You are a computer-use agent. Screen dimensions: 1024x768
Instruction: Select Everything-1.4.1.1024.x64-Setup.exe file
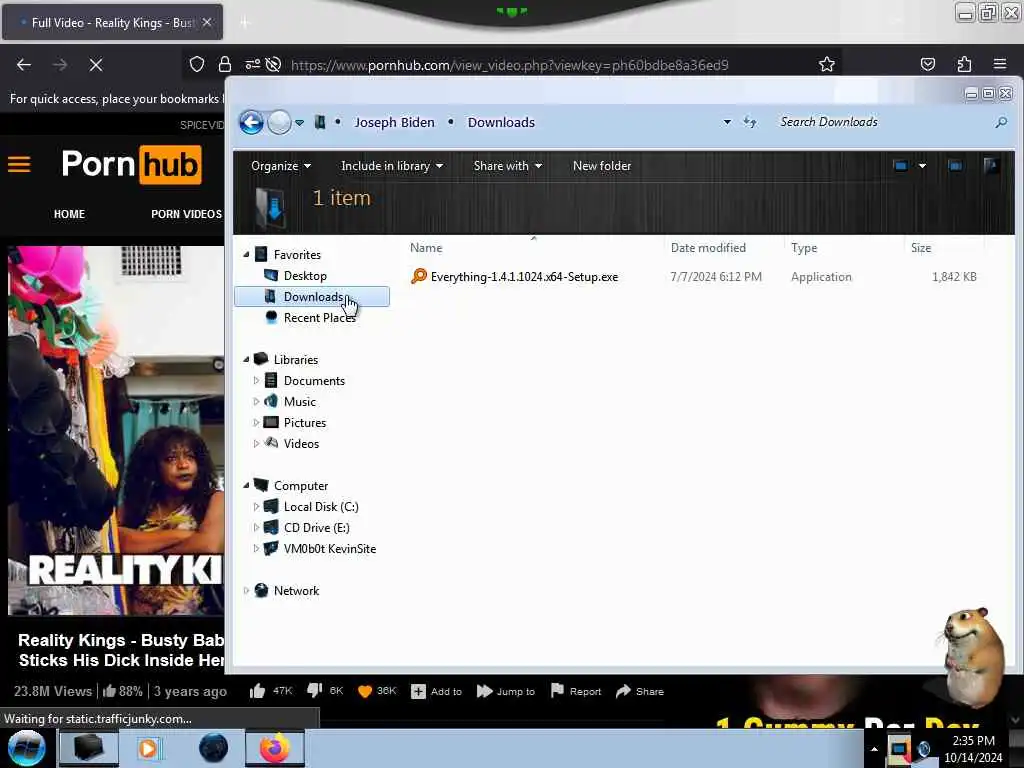pos(524,277)
